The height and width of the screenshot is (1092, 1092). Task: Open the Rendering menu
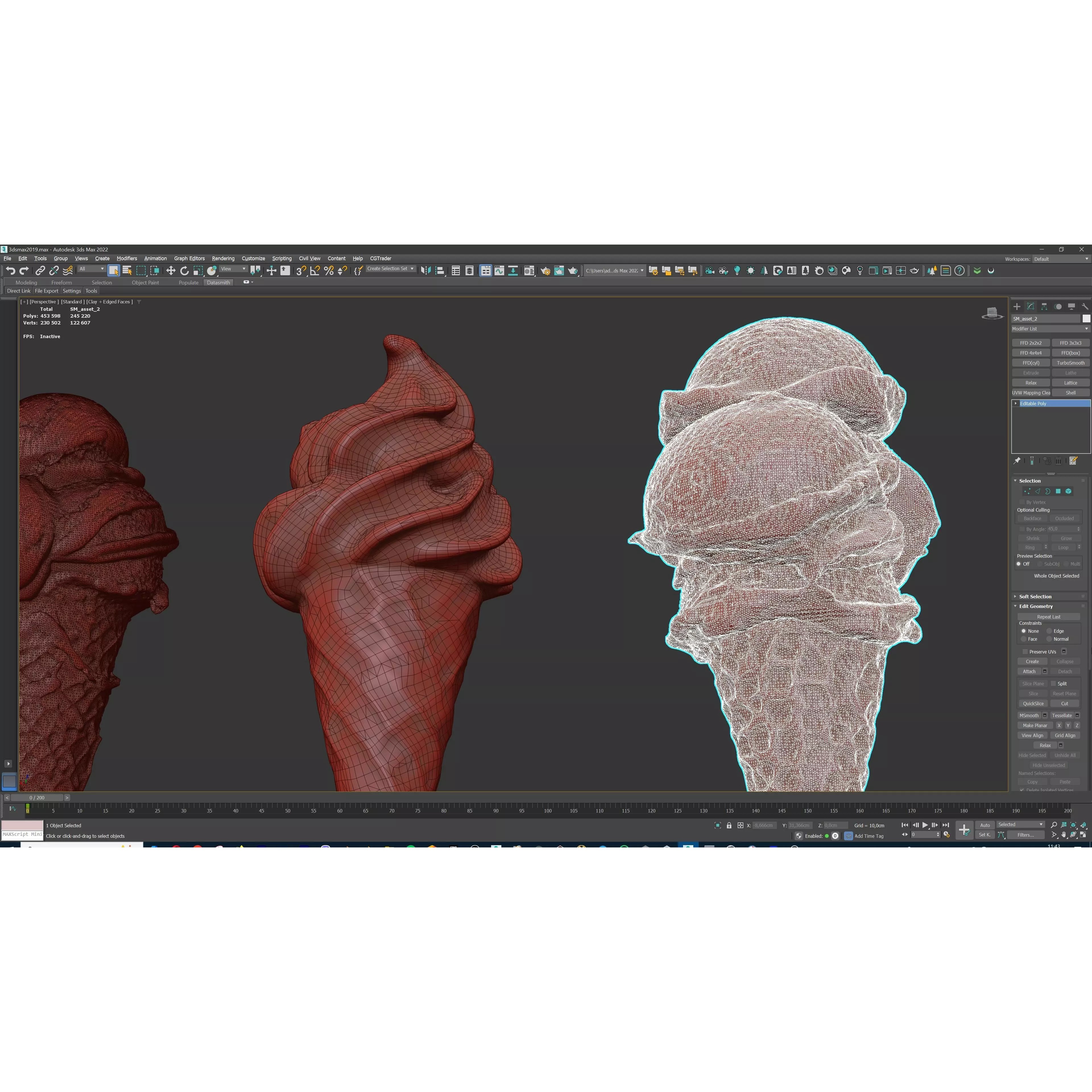(223, 258)
